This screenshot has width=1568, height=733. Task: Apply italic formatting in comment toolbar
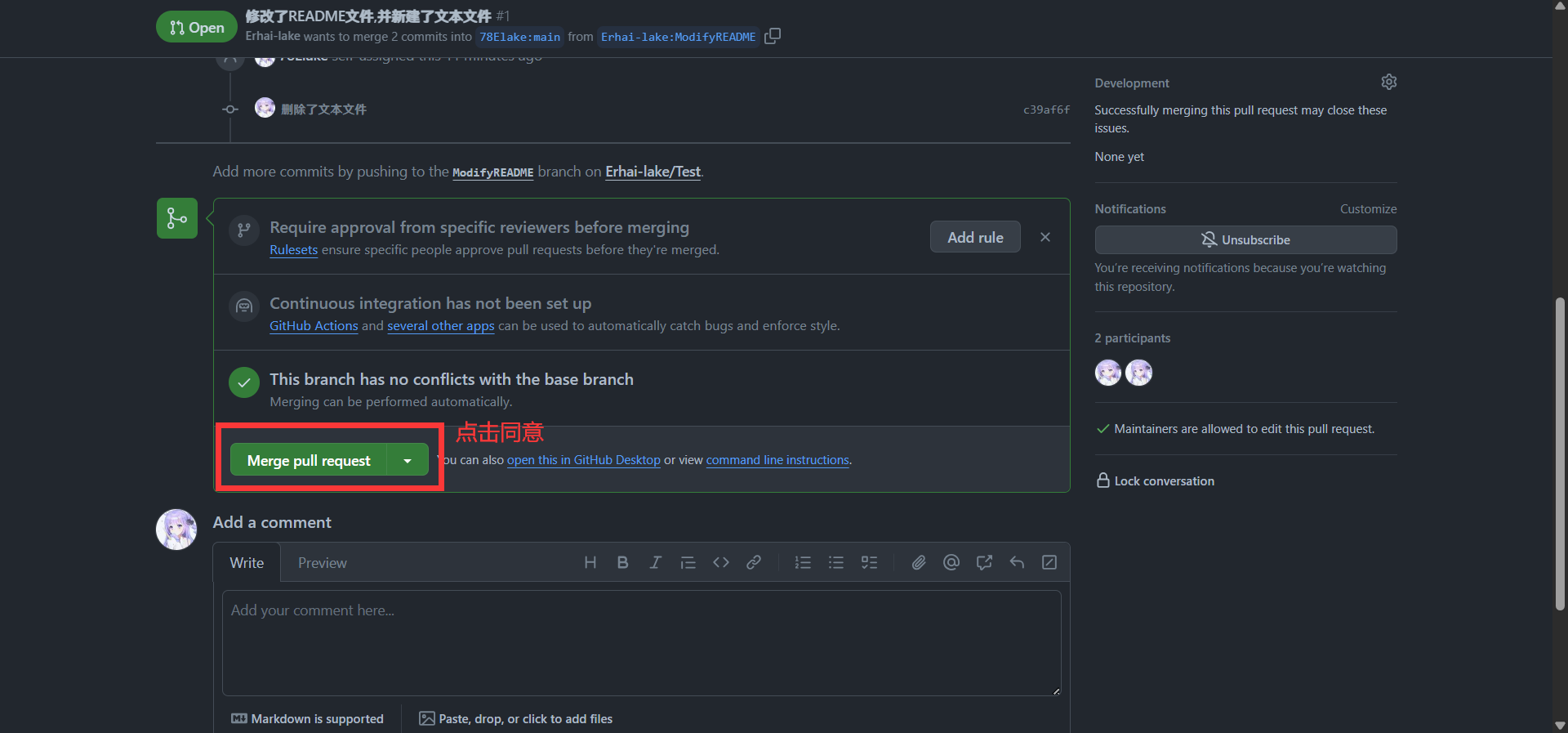(x=655, y=562)
